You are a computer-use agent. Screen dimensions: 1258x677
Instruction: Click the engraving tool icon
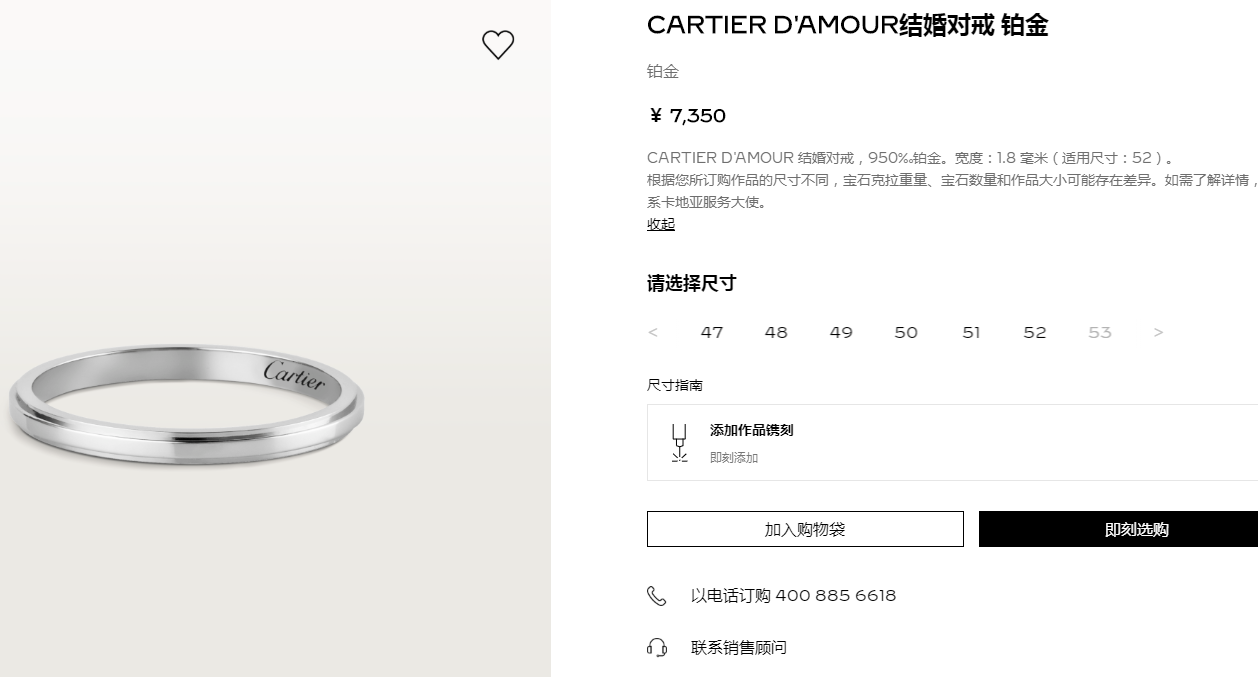(680, 443)
